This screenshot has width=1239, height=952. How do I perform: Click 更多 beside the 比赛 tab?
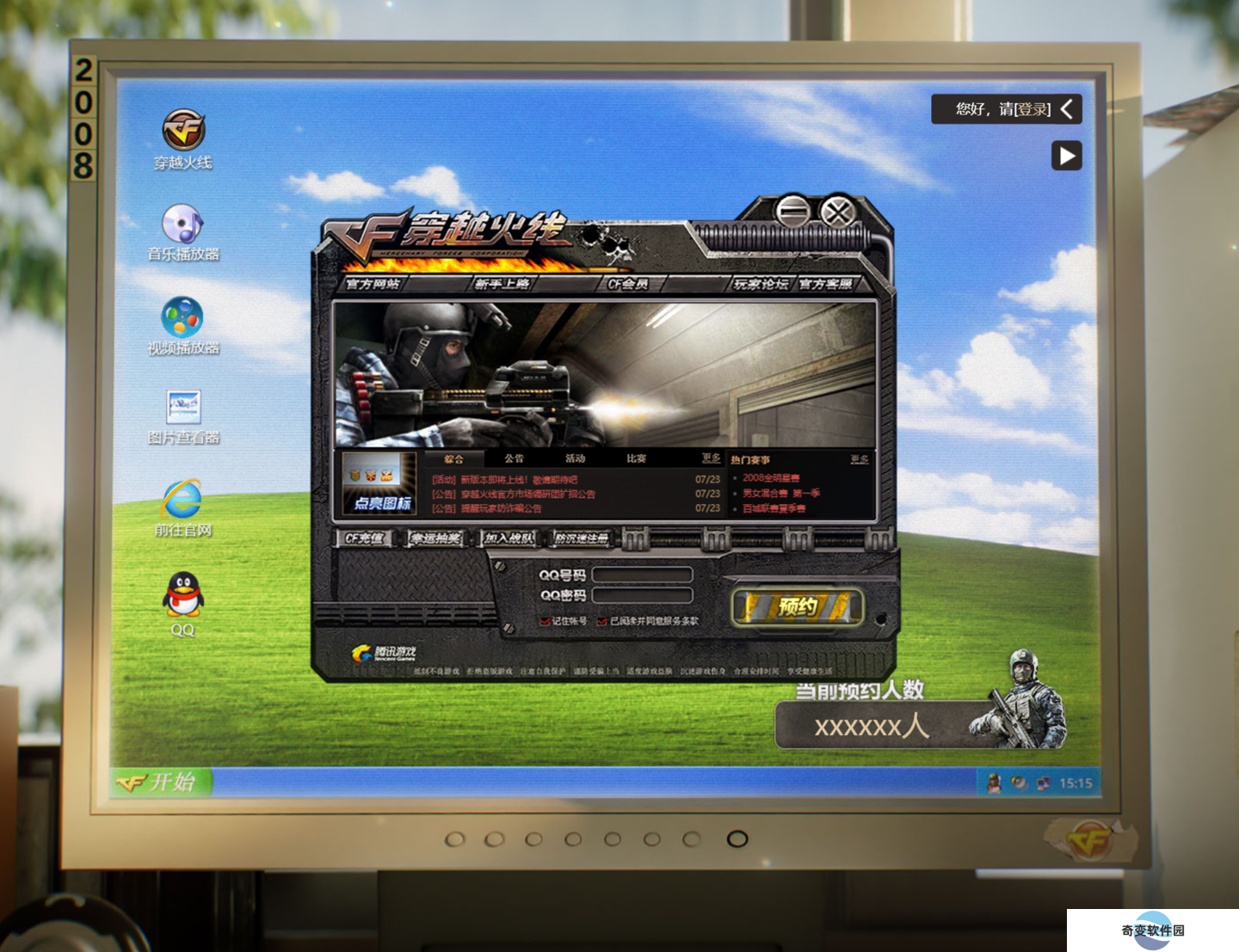[711, 458]
